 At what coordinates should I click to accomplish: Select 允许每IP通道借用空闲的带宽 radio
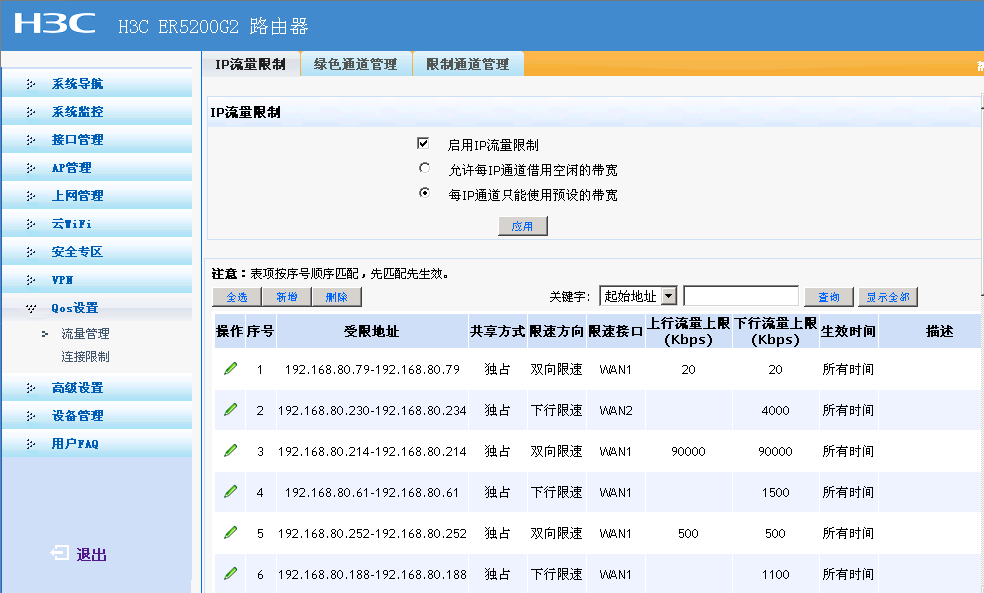424,168
